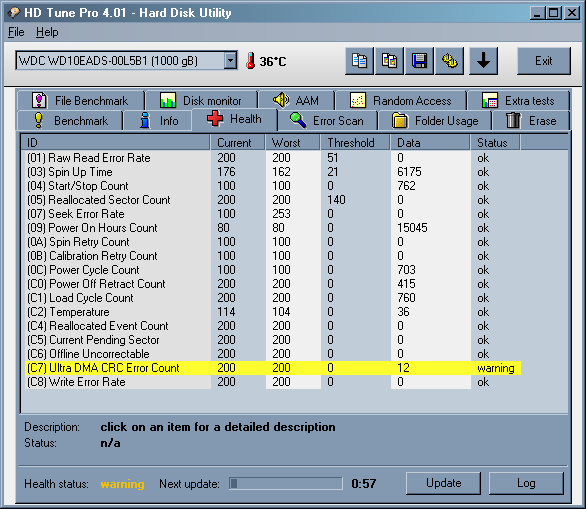Click the Exit button
586x509 pixels.
pos(544,61)
